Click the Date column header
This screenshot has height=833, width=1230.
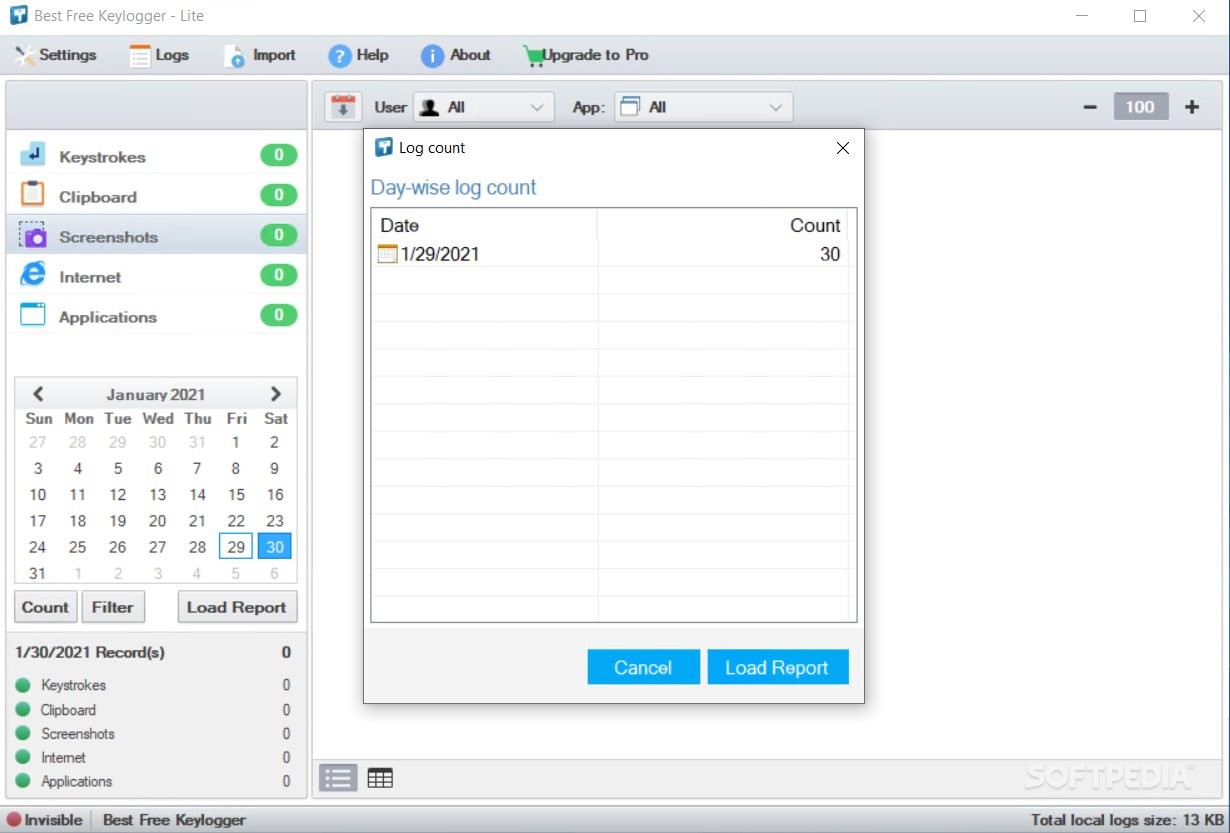click(484, 225)
